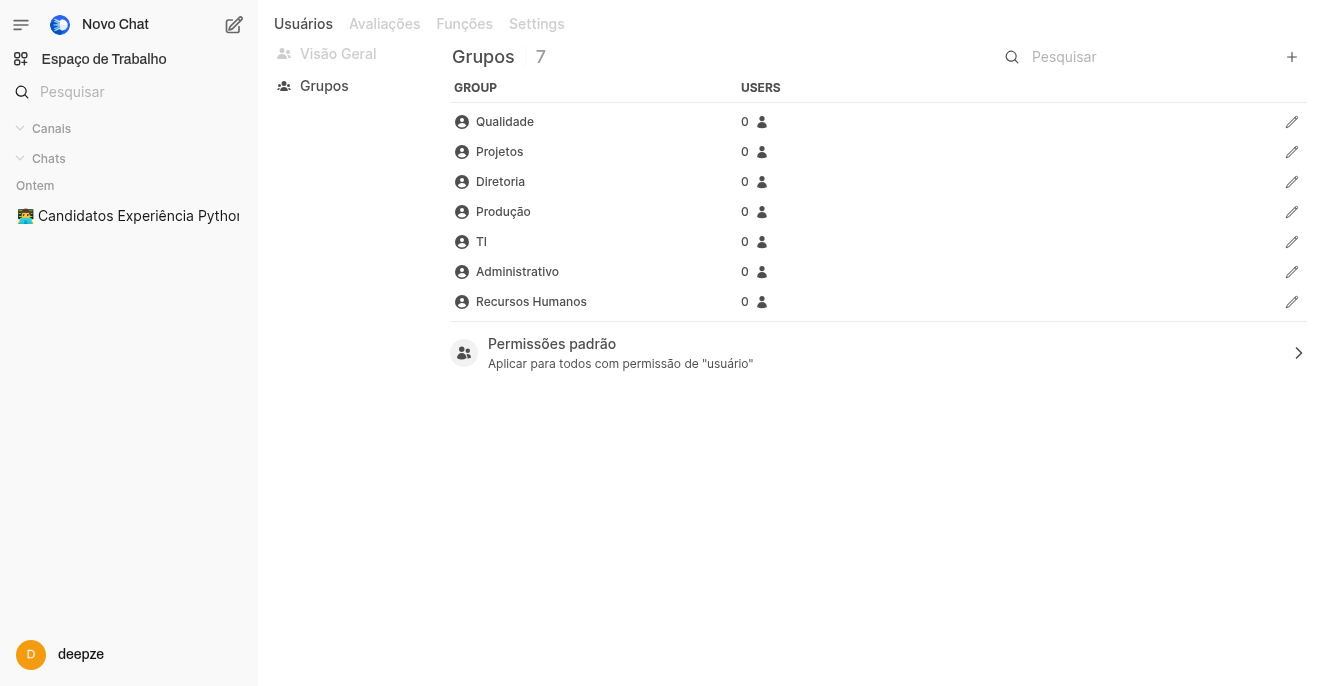The width and height of the screenshot is (1326, 686).
Task: Edit the Qualidade group pencil icon
Action: pyautogui.click(x=1292, y=122)
